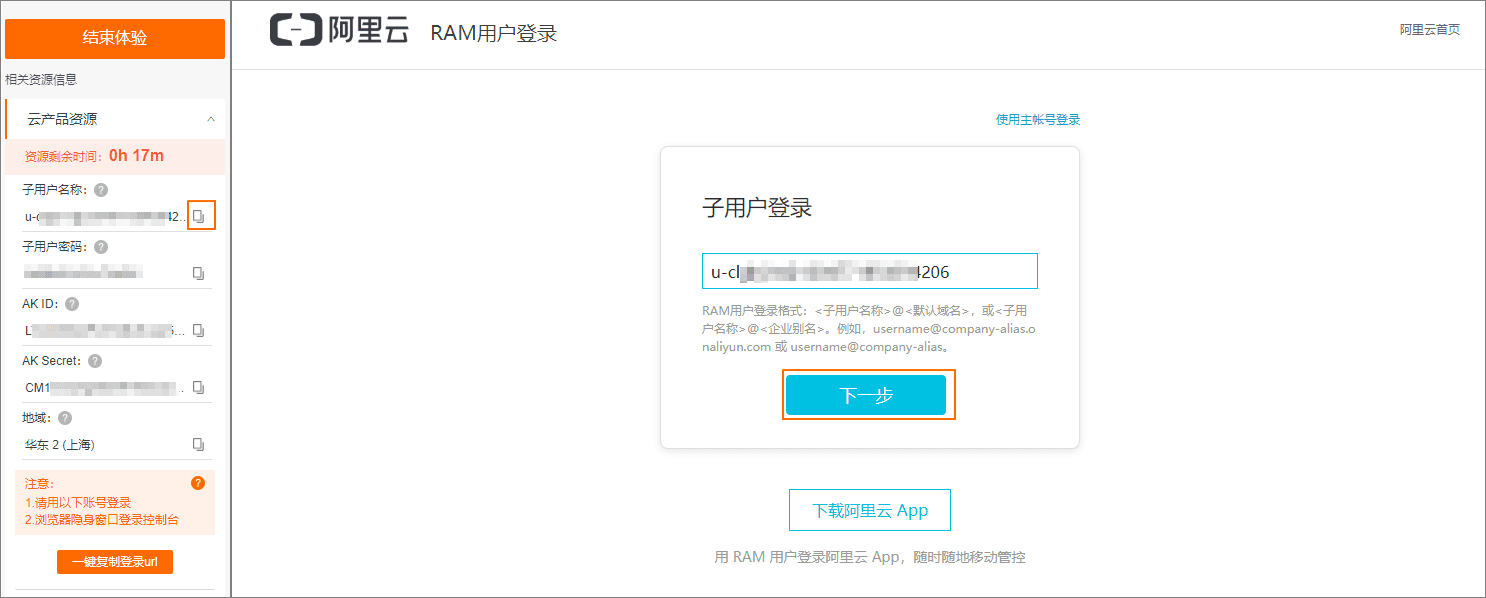
Task: Copy the 子用户密码 value
Action: [x=199, y=273]
